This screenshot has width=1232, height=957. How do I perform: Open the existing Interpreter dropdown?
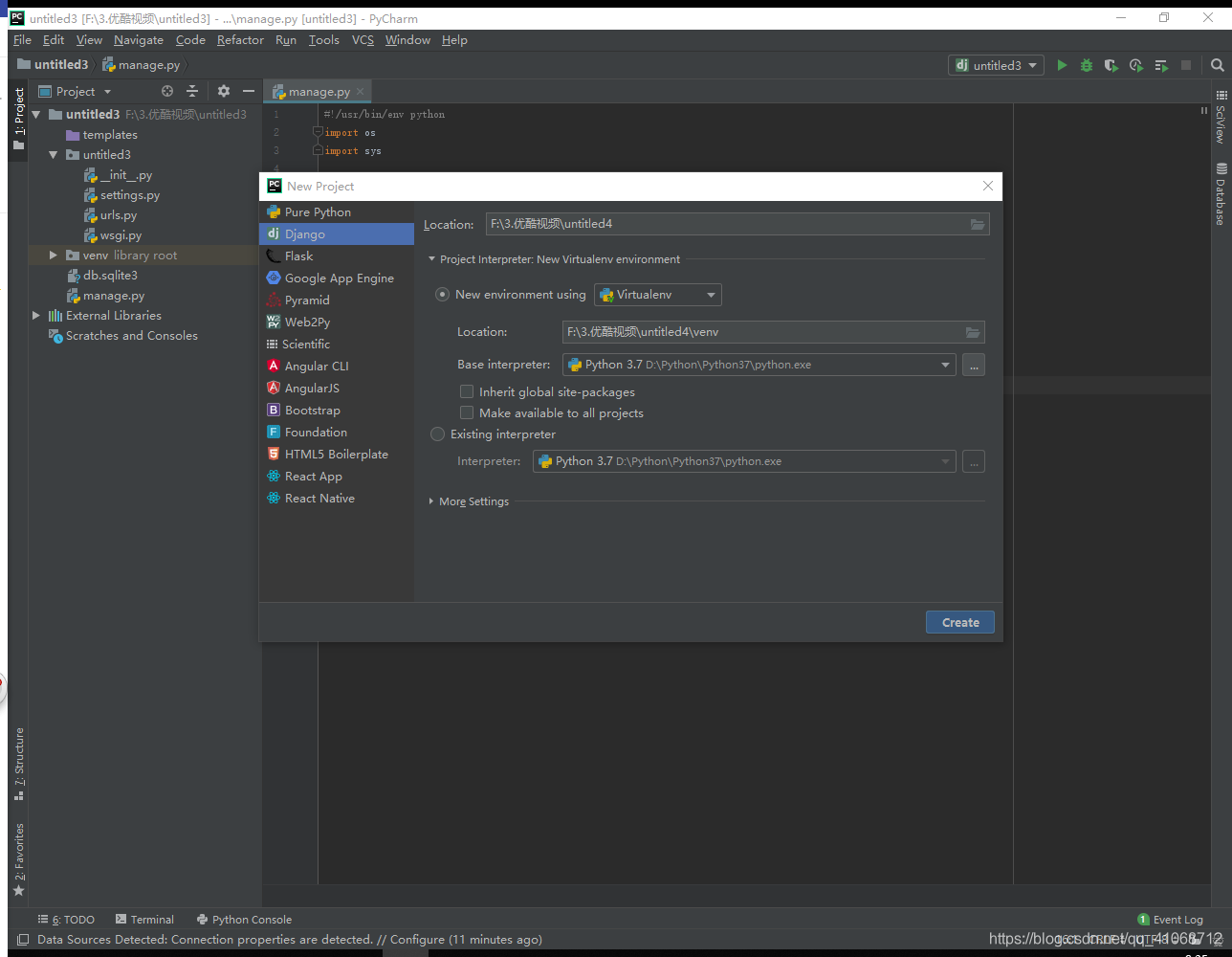click(x=744, y=461)
